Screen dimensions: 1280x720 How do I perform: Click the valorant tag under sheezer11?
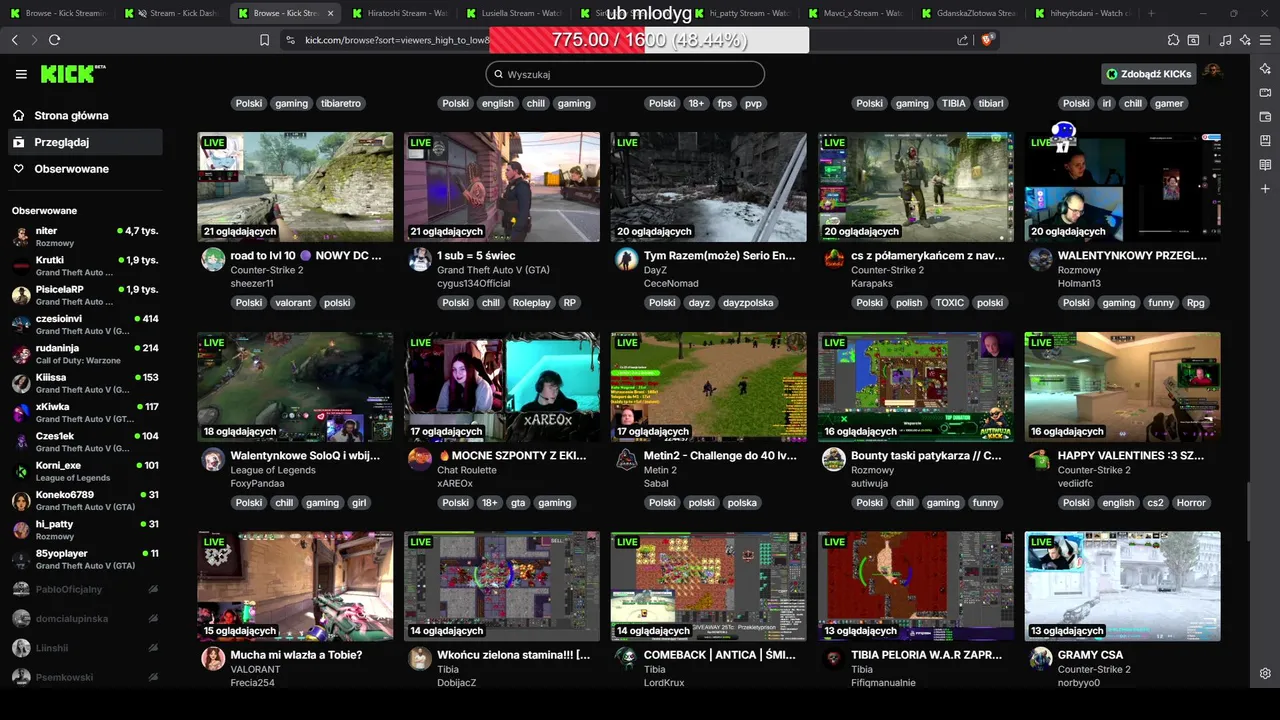pos(293,303)
